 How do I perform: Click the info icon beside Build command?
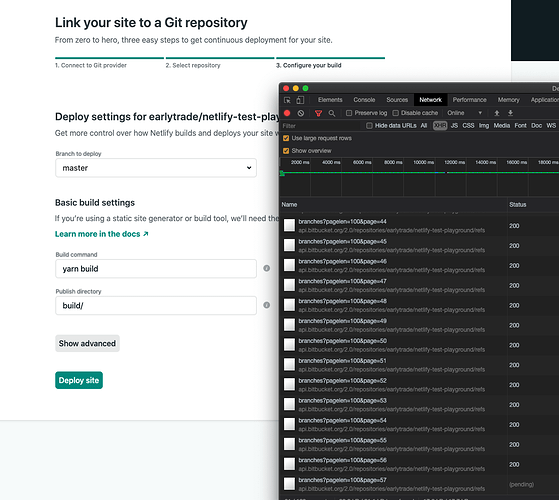(x=266, y=268)
